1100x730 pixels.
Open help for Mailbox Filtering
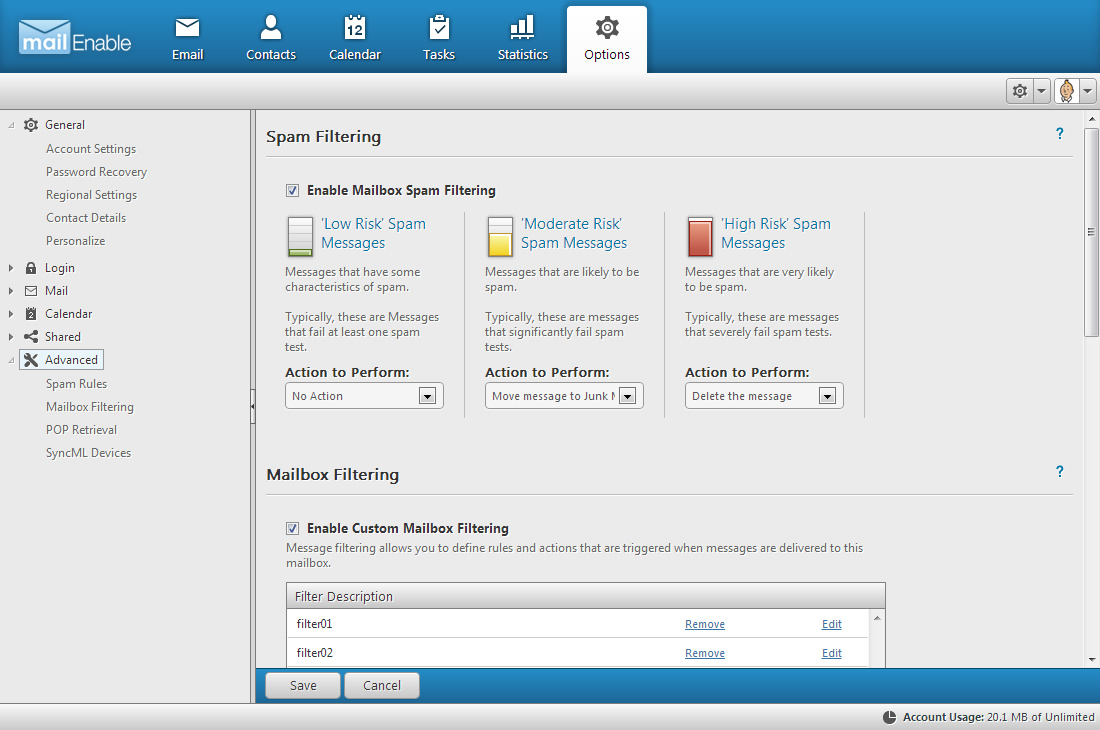click(1059, 471)
